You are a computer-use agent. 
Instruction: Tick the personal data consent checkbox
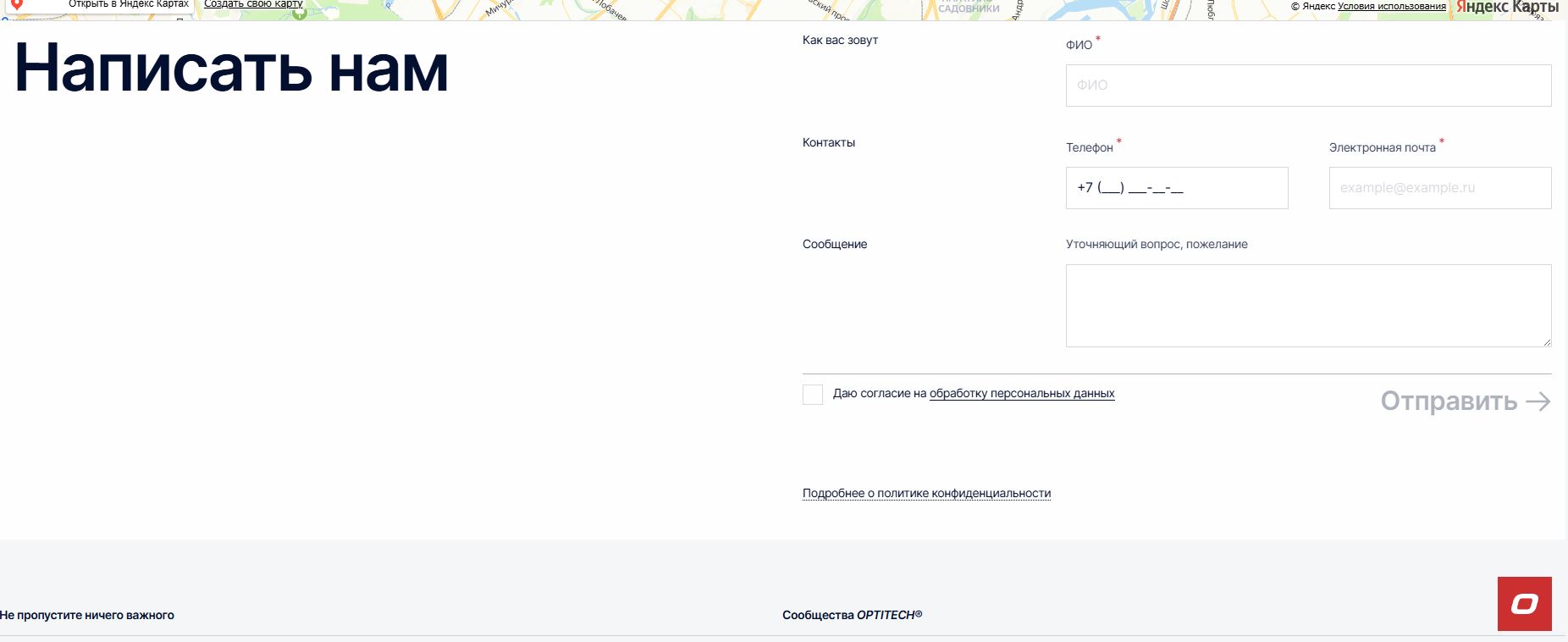point(813,394)
